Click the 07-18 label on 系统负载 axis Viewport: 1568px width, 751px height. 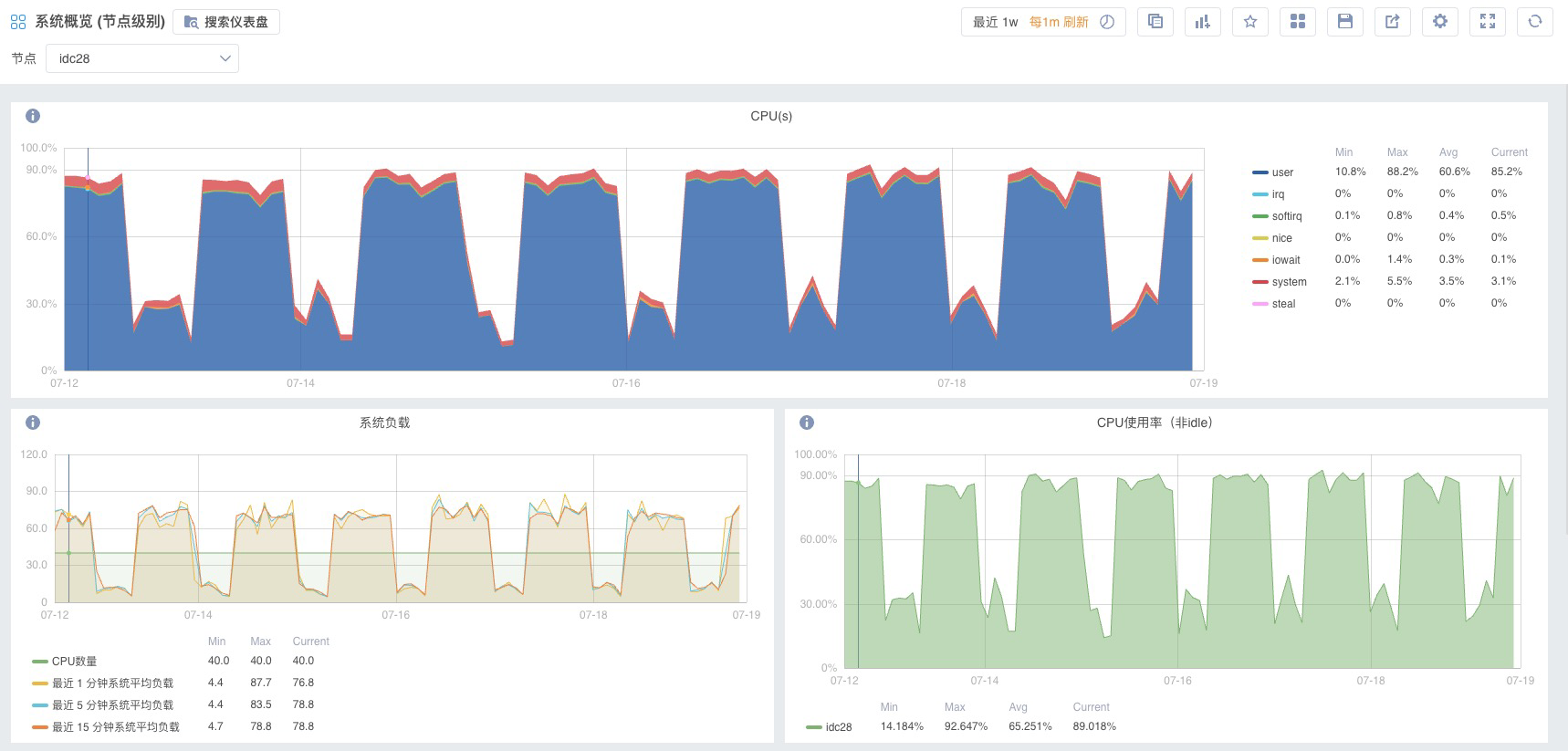click(593, 615)
